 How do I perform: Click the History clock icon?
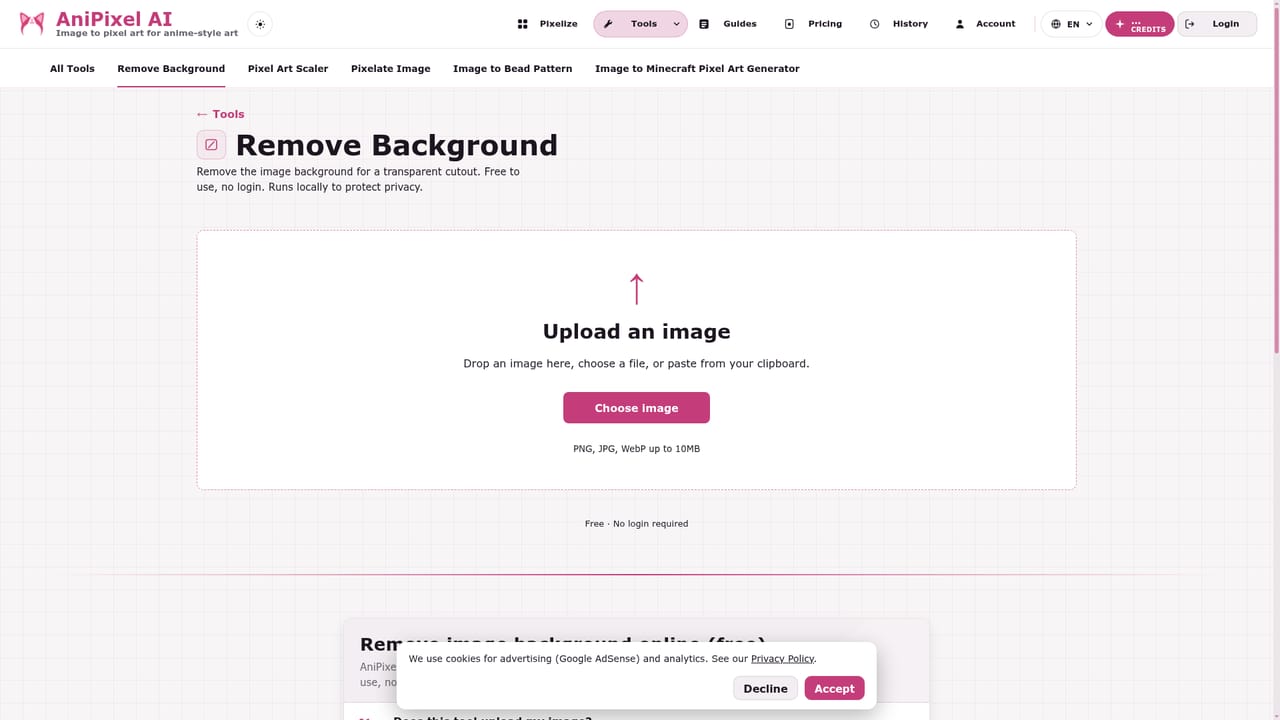click(874, 24)
